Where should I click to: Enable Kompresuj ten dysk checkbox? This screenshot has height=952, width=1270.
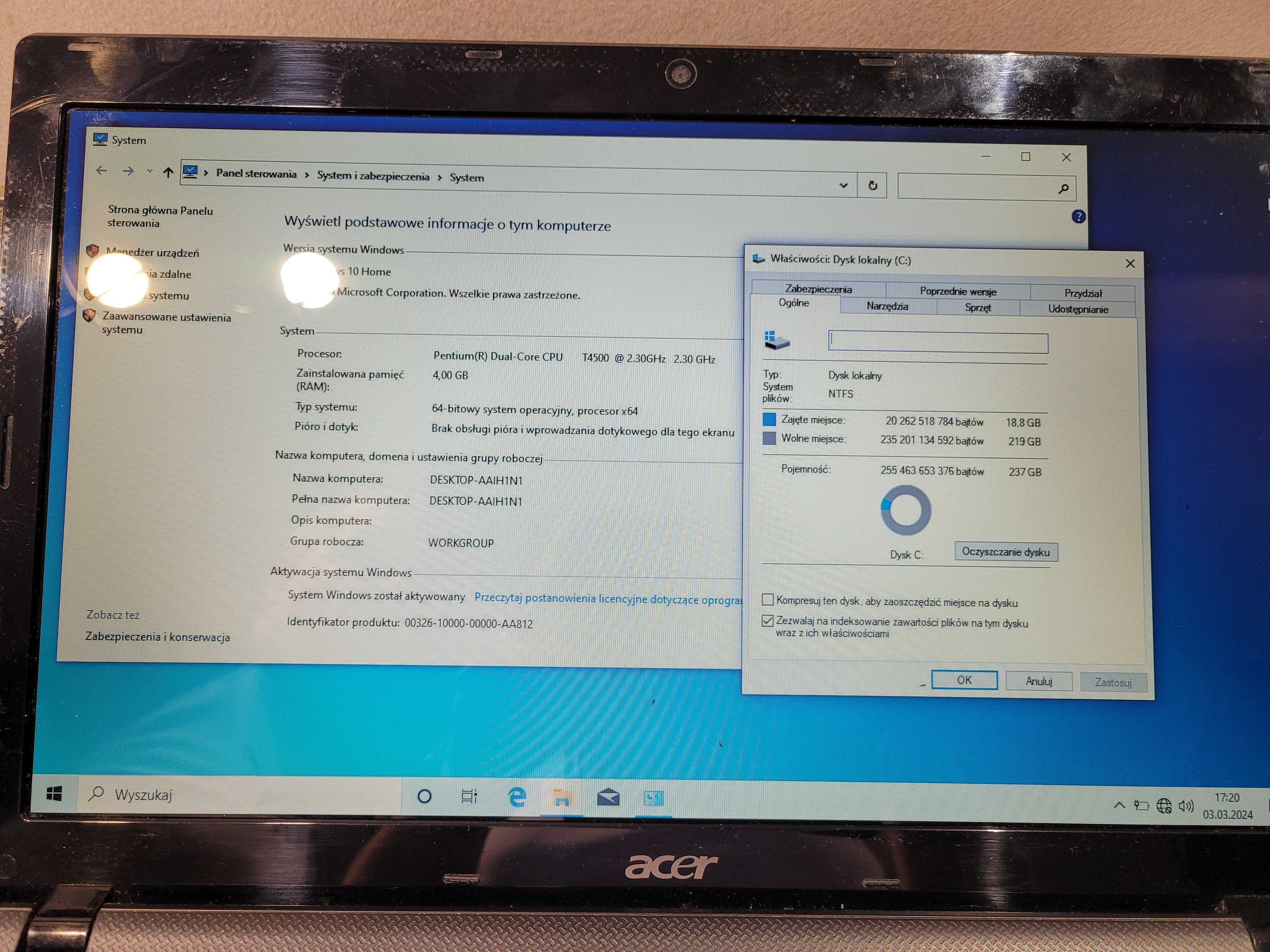point(767,600)
